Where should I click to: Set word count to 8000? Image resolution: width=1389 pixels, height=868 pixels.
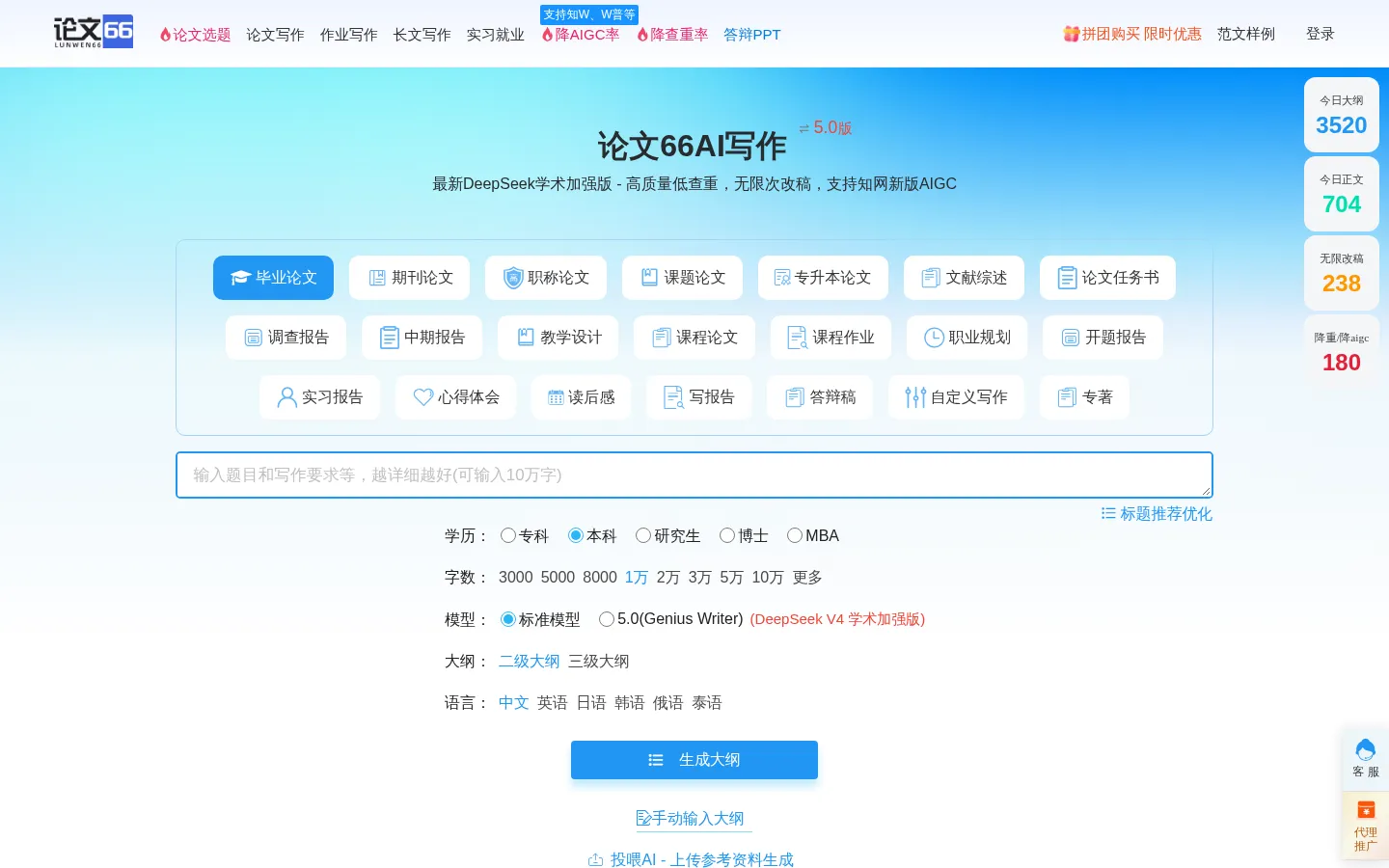600,578
